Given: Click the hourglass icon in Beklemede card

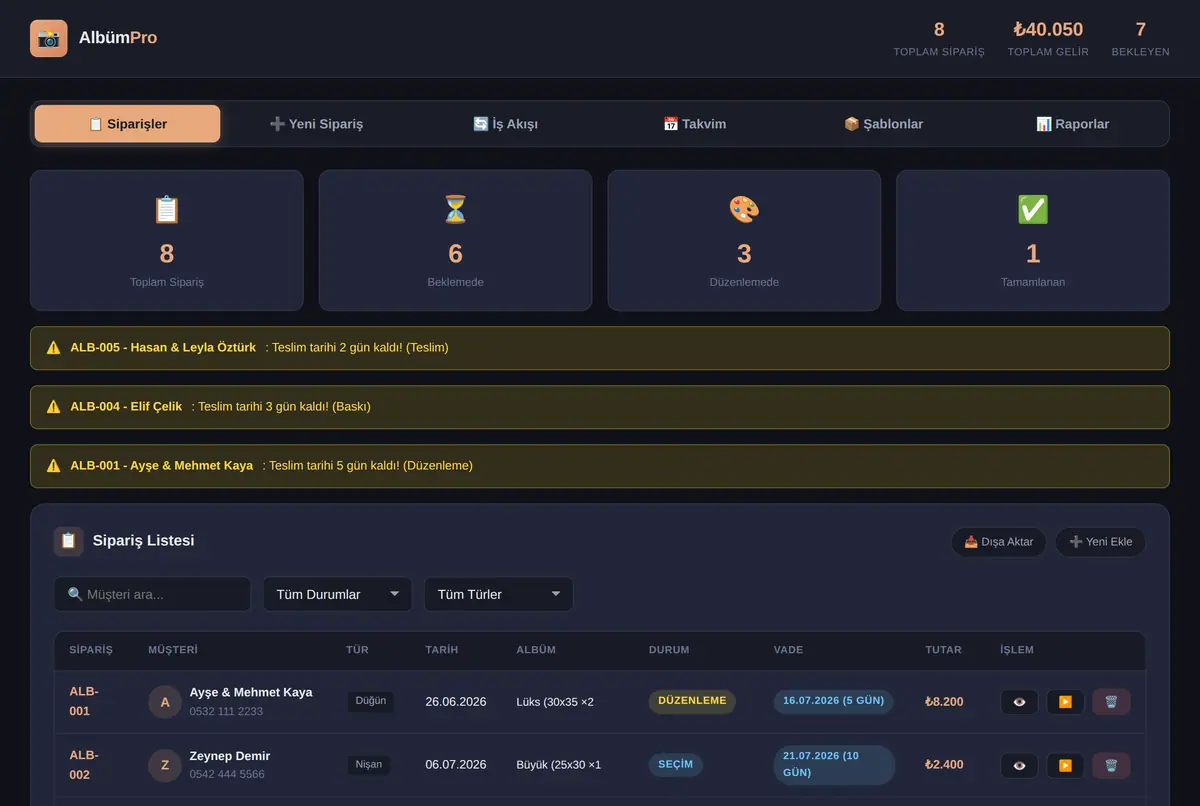Looking at the screenshot, I should 455,209.
